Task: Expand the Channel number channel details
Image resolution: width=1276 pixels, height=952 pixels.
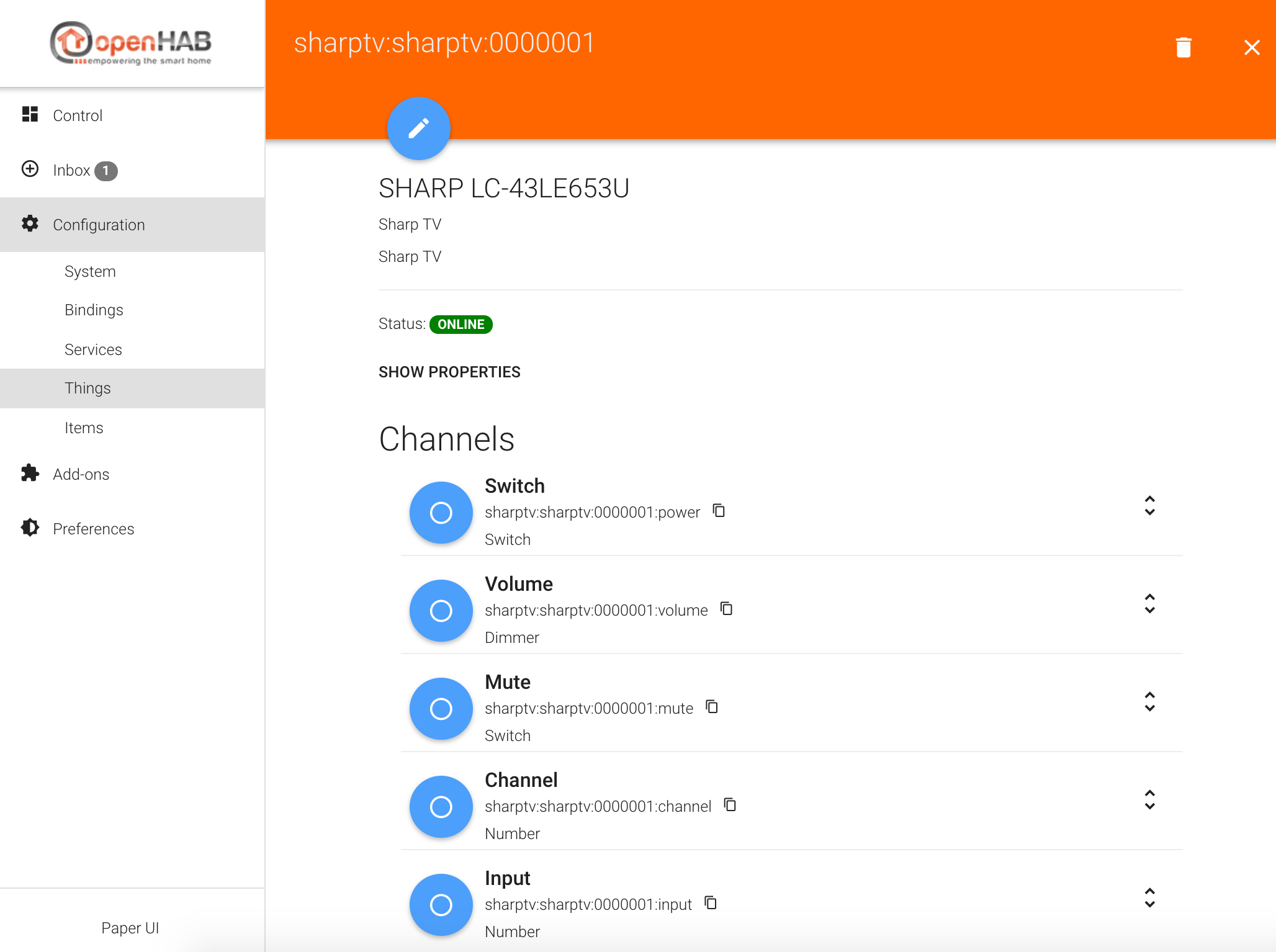Action: (1149, 800)
